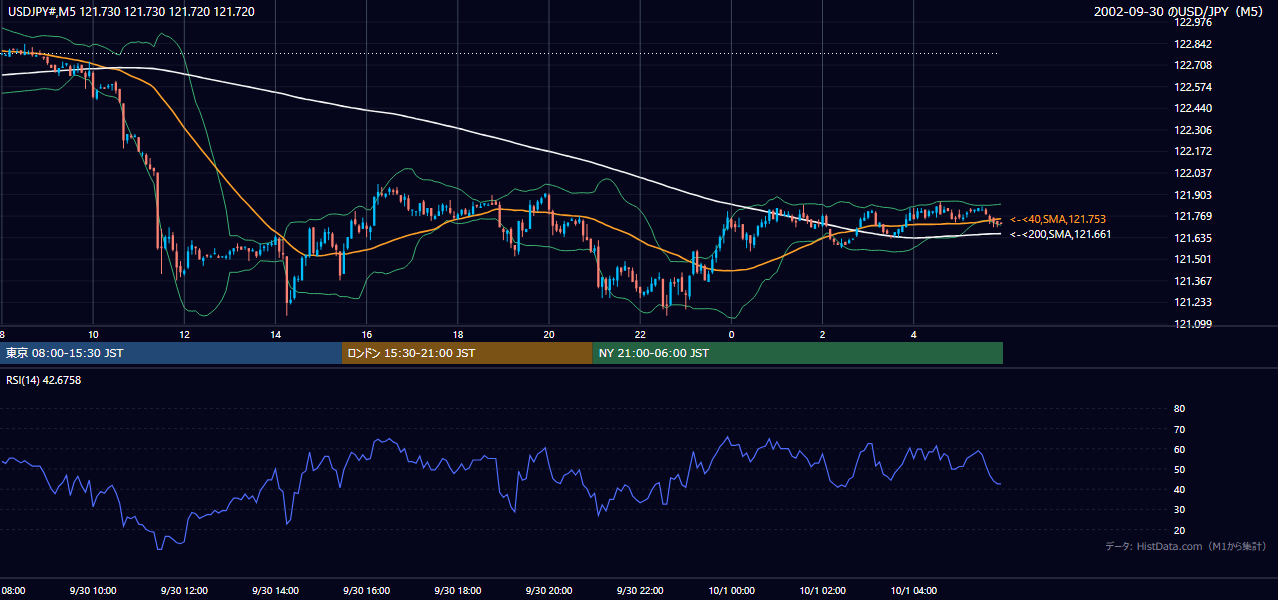Viewport: 1278px width, 600px height.
Task: Click RSI scale level 50
Action: pos(1179,469)
